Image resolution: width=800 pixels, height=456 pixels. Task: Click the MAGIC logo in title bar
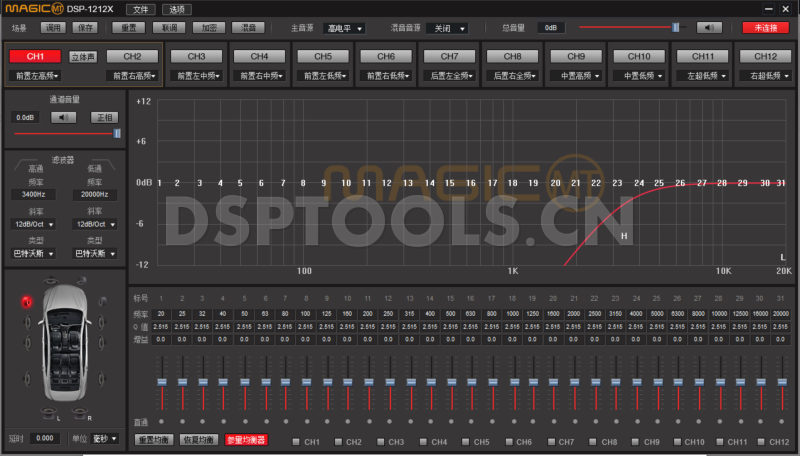pos(28,8)
